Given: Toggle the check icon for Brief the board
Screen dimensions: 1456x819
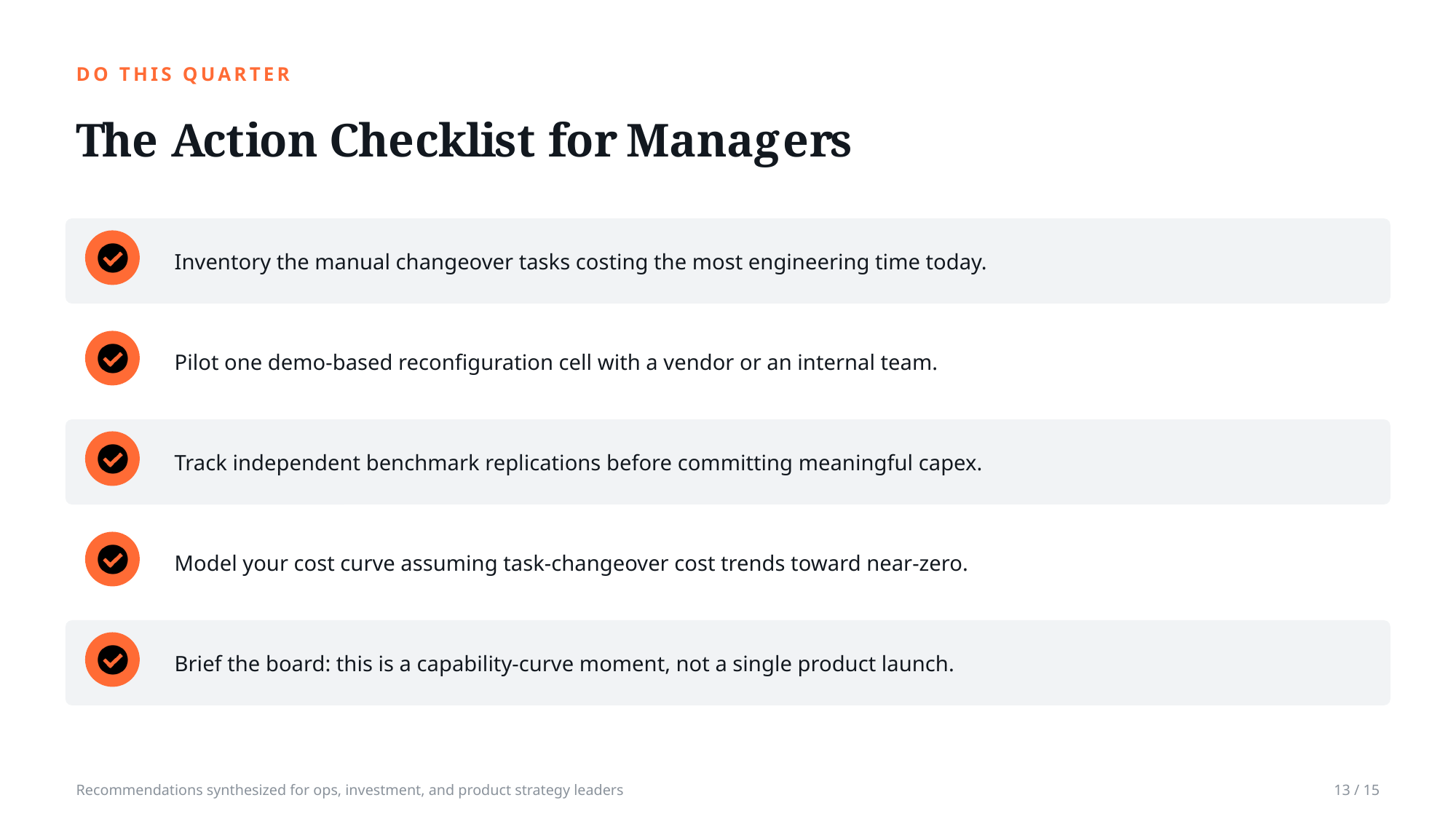Looking at the screenshot, I should tap(112, 660).
